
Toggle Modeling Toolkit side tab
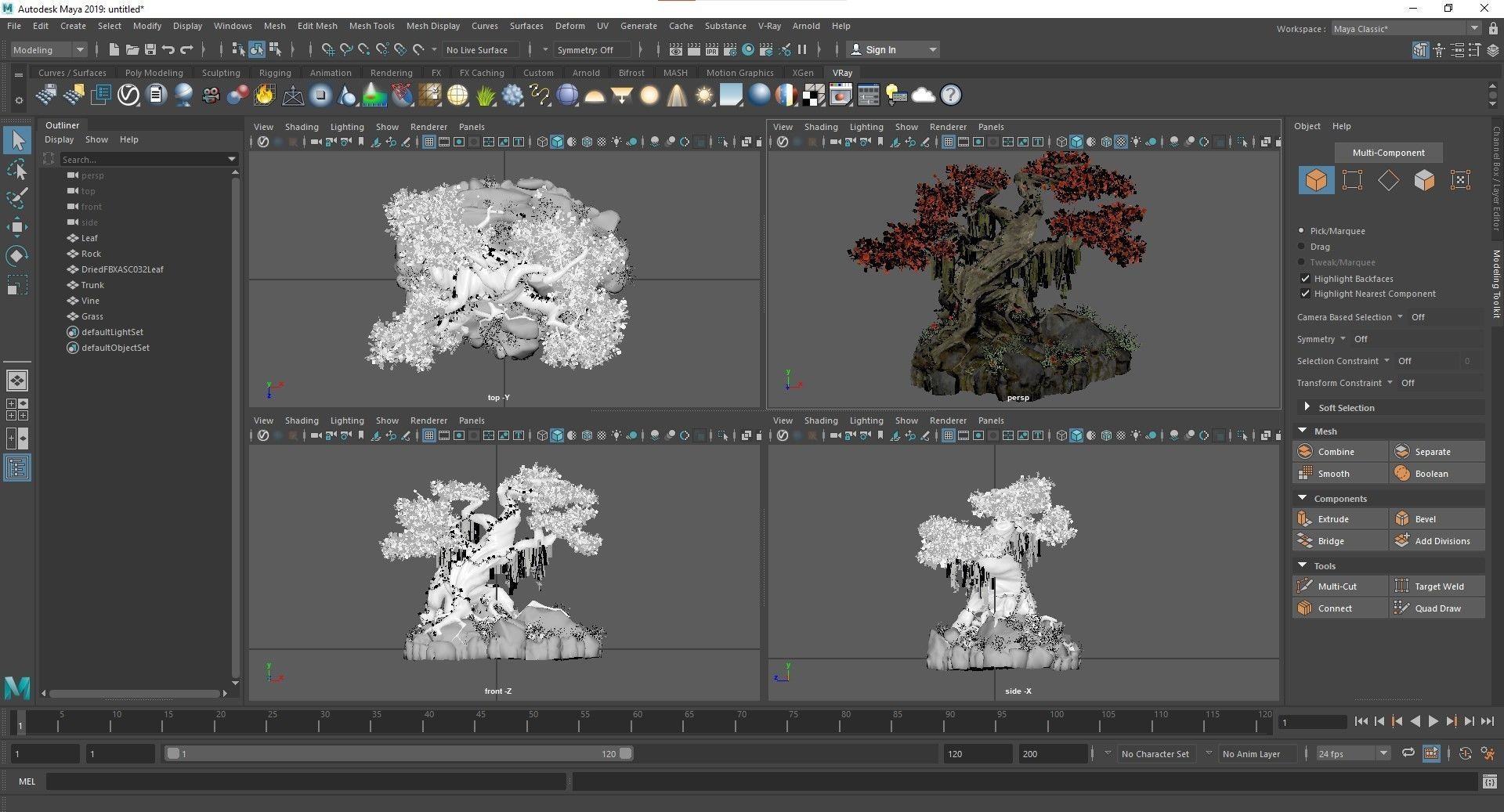[1496, 283]
